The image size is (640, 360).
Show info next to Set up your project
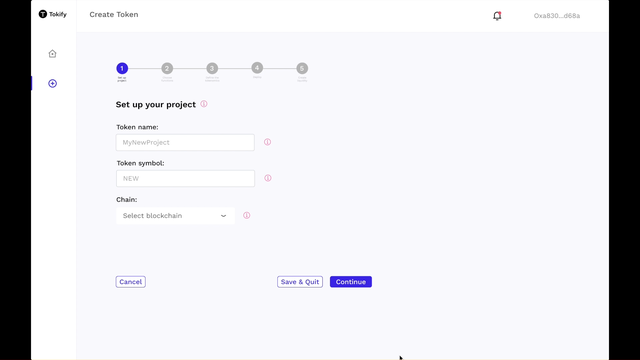click(x=204, y=104)
